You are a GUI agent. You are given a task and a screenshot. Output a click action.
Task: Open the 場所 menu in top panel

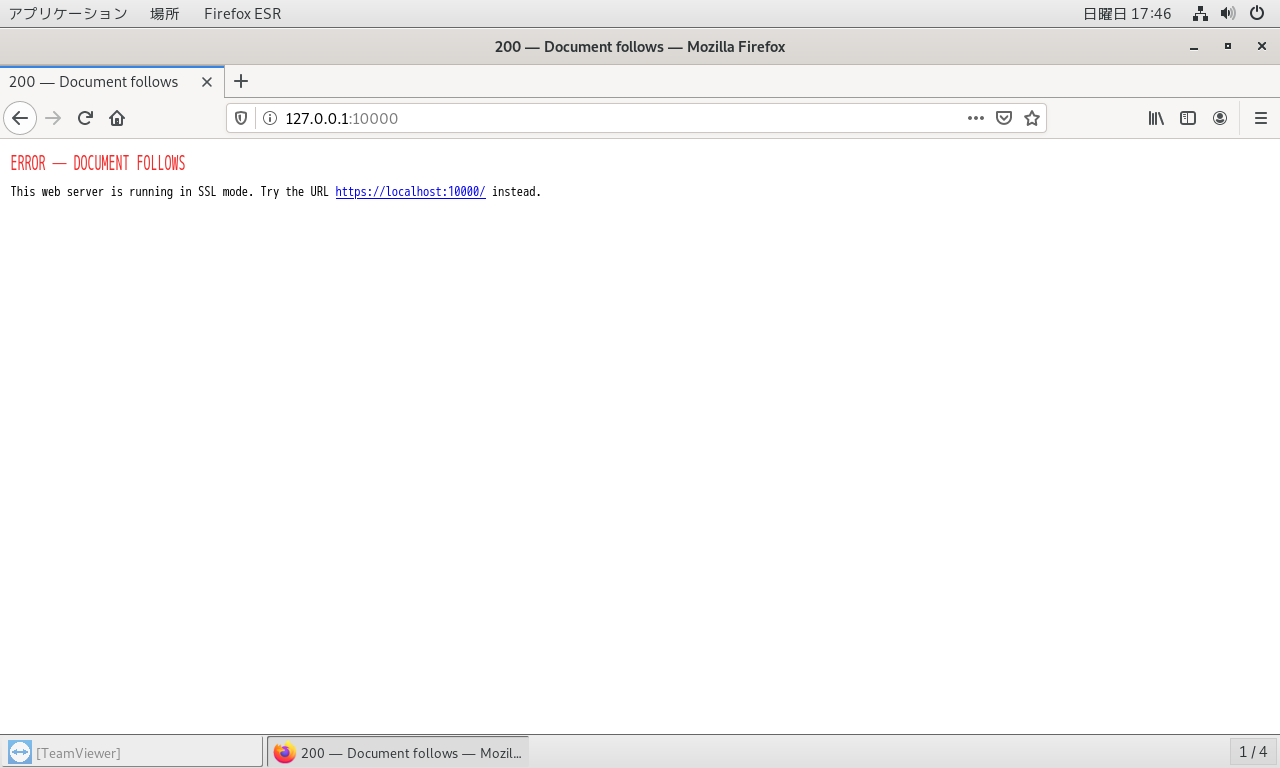[x=165, y=13]
